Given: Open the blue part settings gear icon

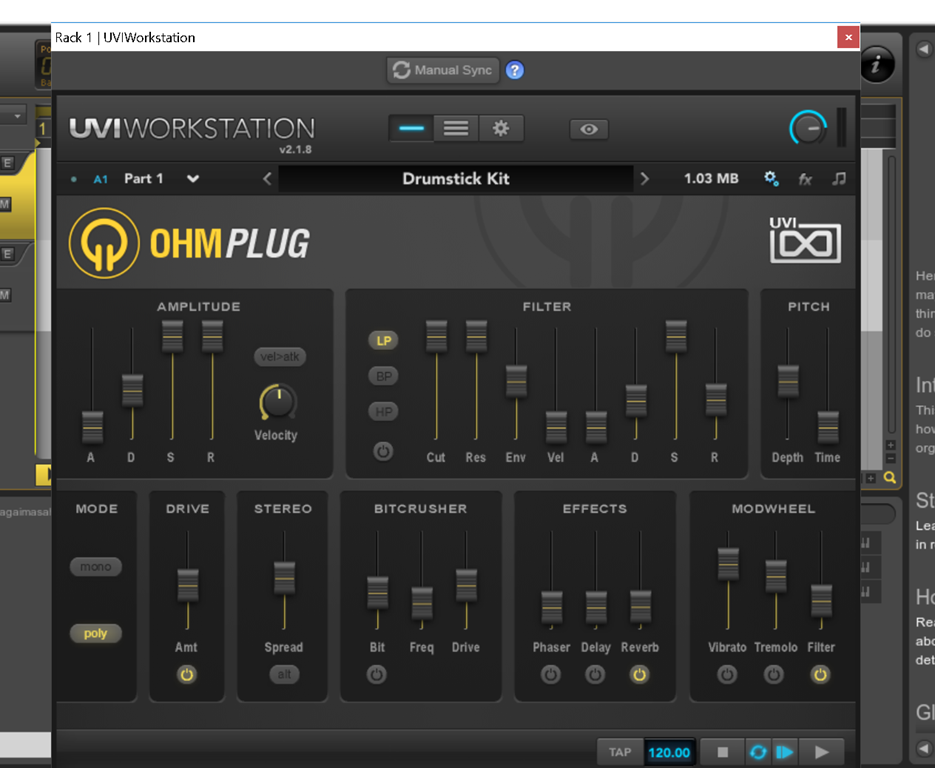Looking at the screenshot, I should tap(771, 178).
